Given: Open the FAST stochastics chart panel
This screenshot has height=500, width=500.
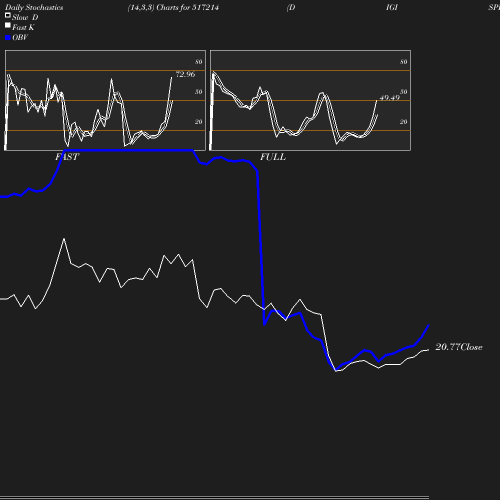Looking at the screenshot, I should [105, 100].
